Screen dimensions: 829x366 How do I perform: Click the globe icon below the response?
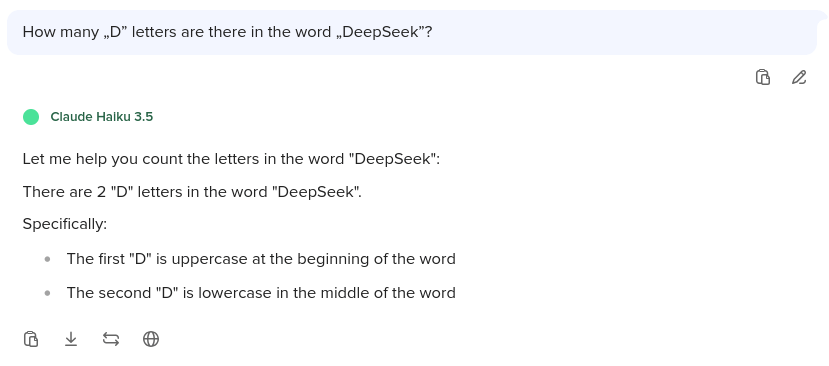[x=151, y=339]
